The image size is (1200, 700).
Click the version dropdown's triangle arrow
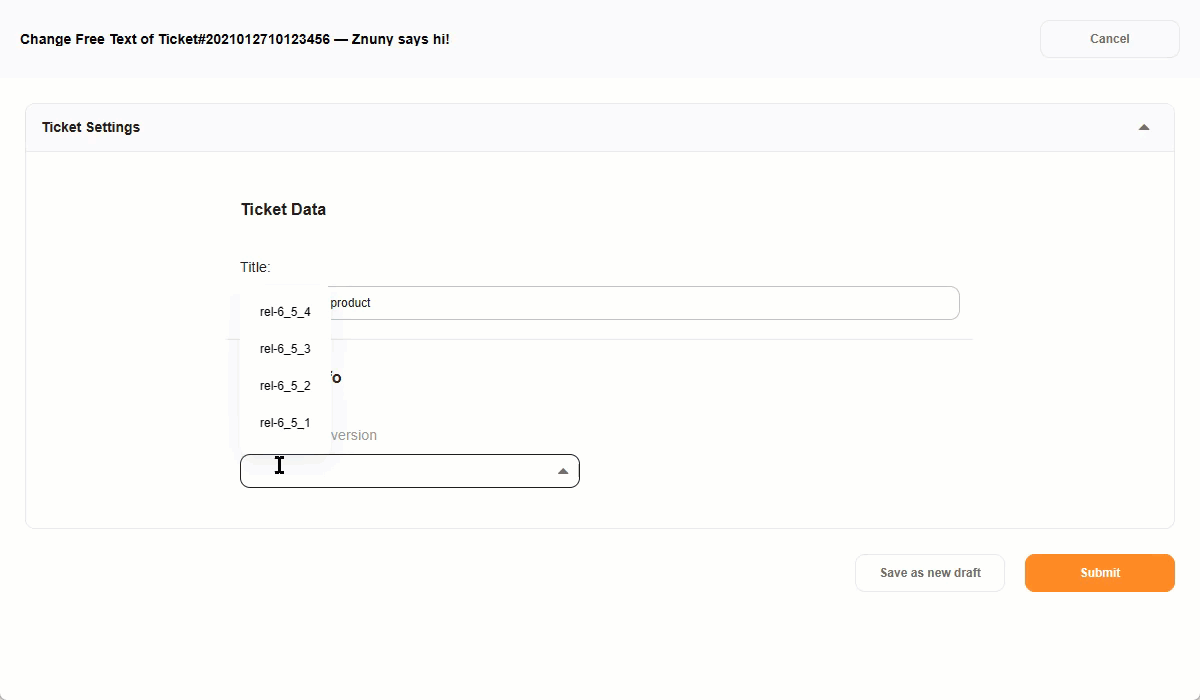[563, 471]
